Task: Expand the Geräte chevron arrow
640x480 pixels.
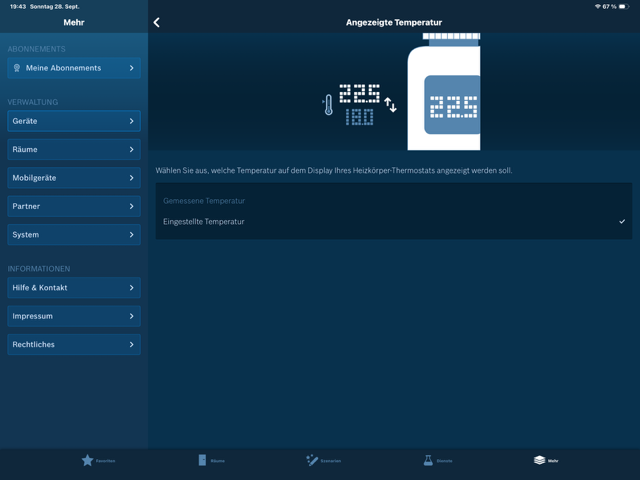Action: click(x=131, y=121)
